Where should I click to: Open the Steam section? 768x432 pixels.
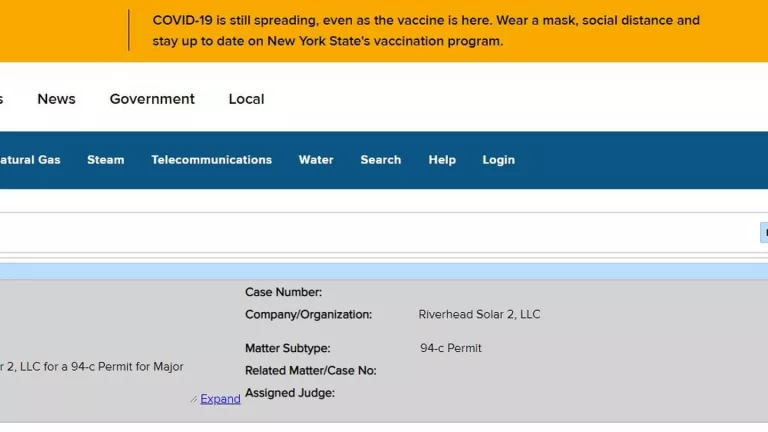pos(105,160)
